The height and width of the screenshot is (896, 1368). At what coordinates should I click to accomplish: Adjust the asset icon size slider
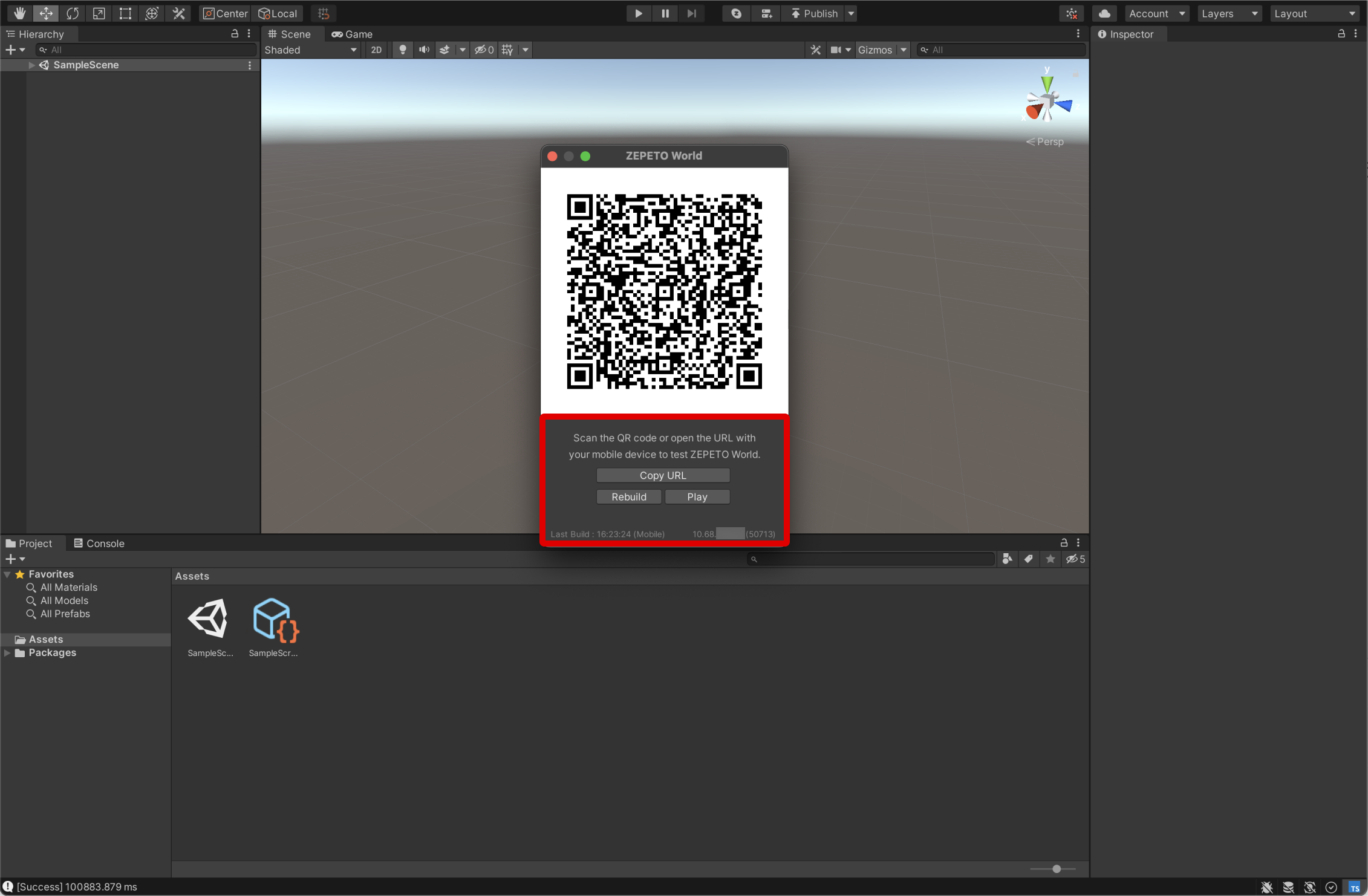coord(1056,869)
